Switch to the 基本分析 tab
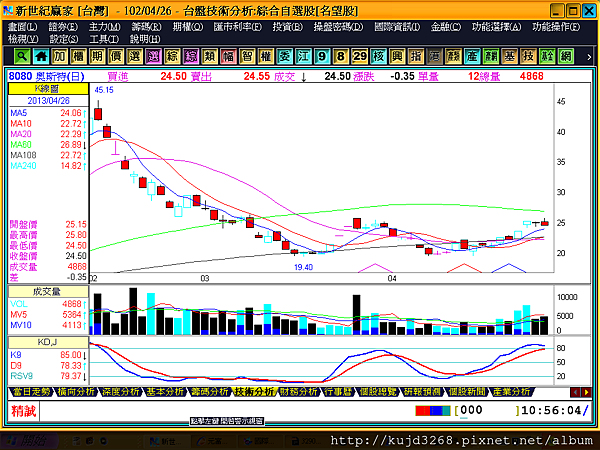 (x=165, y=392)
